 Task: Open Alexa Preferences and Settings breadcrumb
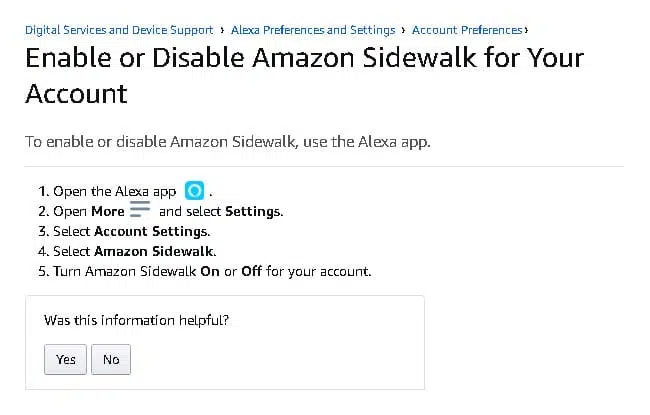(313, 30)
